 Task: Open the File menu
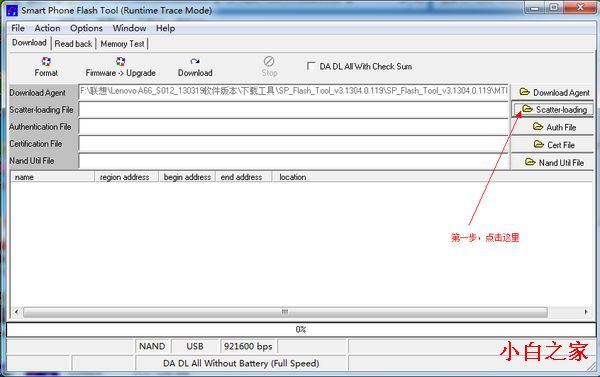pyautogui.click(x=18, y=28)
